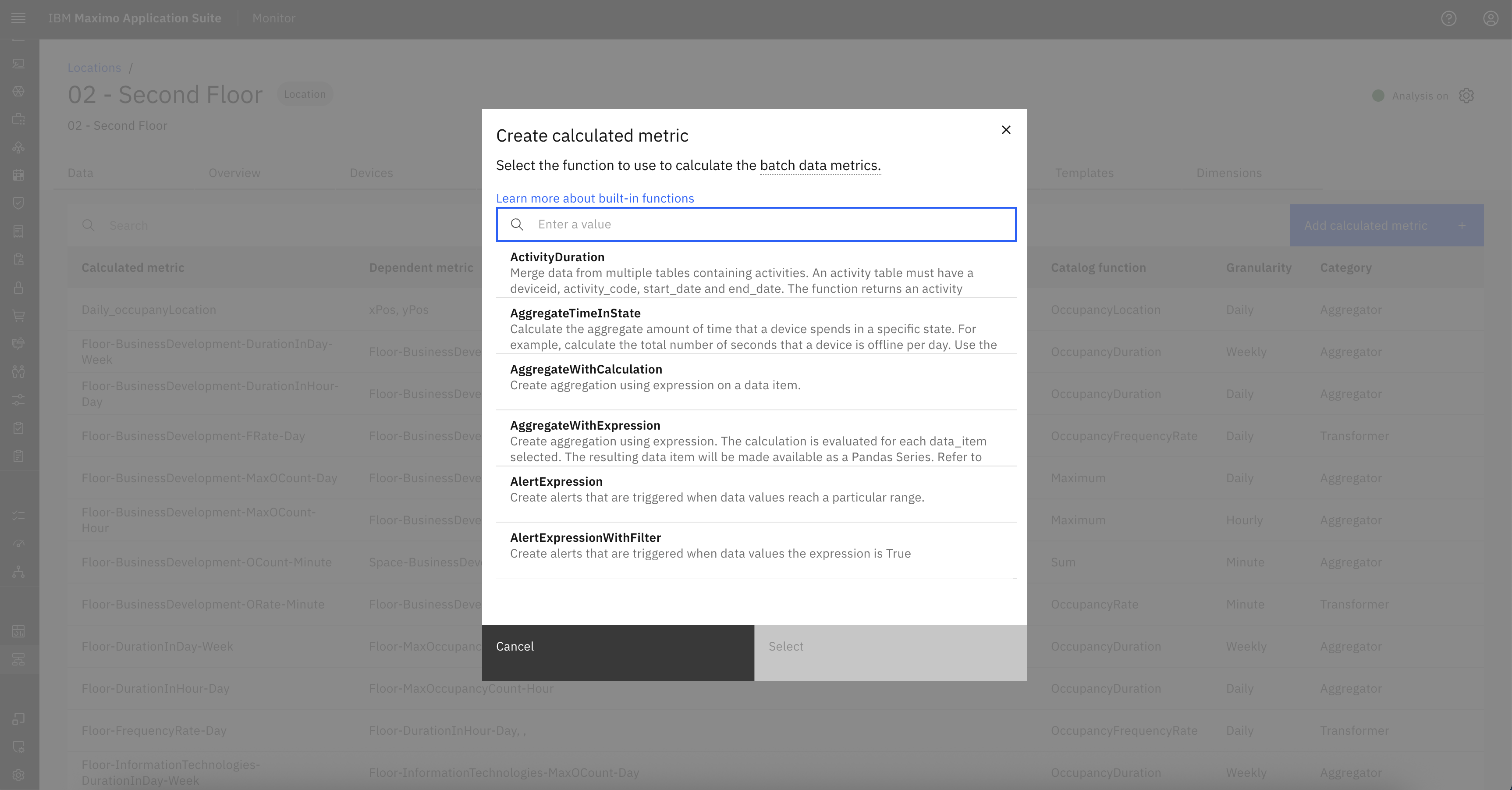Click the Catalog function column header
Viewport: 1512px width, 790px height.
coord(1098,268)
